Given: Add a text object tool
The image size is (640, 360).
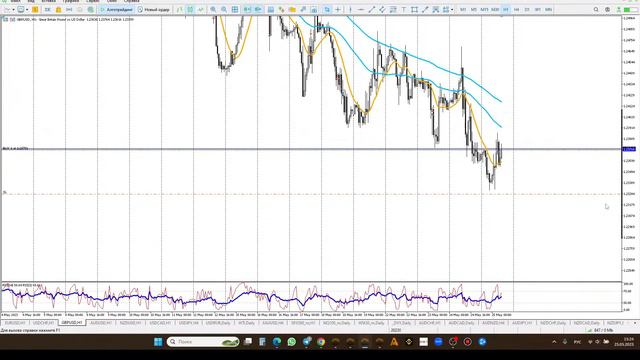Looking at the screenshot, I should pos(404,9).
